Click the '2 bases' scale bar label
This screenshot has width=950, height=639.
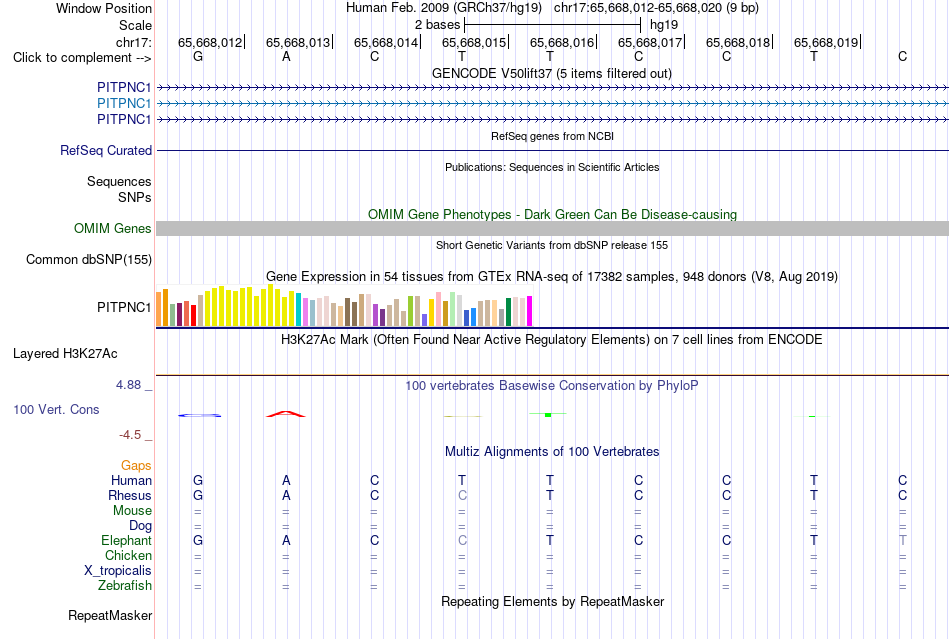coord(437,25)
